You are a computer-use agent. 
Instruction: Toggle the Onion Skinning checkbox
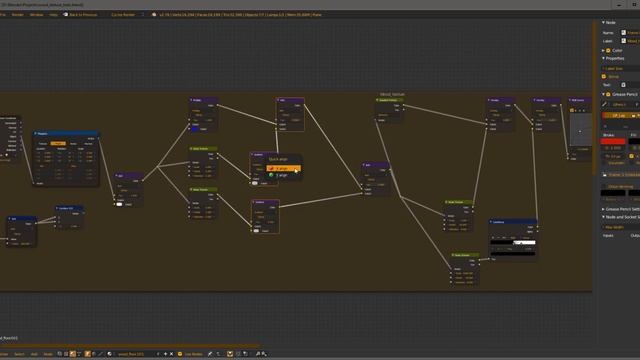[604, 187]
